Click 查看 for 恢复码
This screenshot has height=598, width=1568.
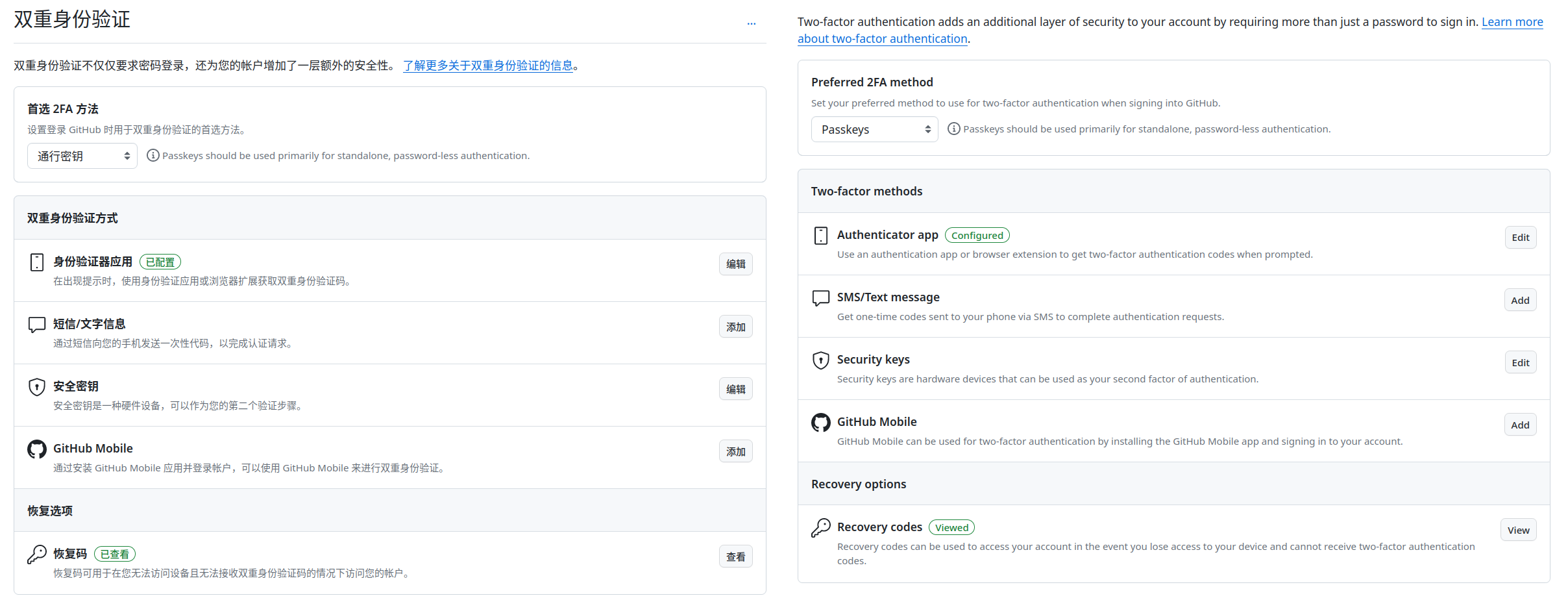[736, 556]
